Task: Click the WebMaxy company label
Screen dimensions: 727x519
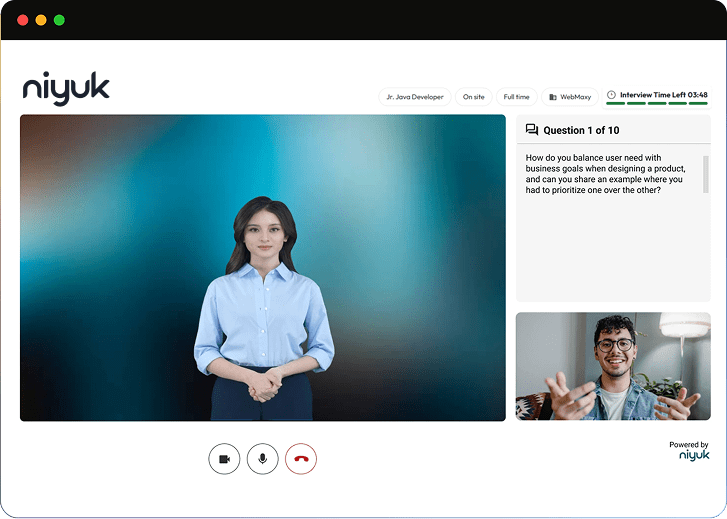Action: coord(575,97)
